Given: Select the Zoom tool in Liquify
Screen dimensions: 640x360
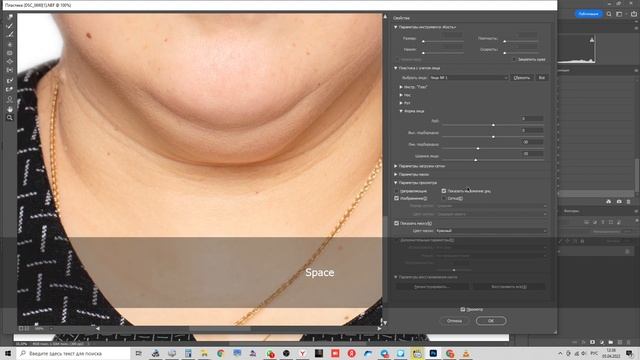Looking at the screenshot, I should [x=10, y=118].
